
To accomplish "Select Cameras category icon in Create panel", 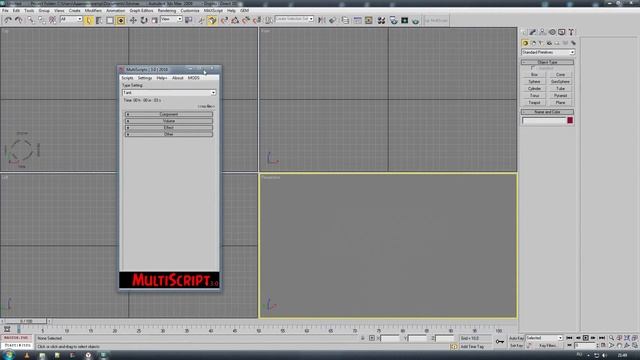I will 549,43.
